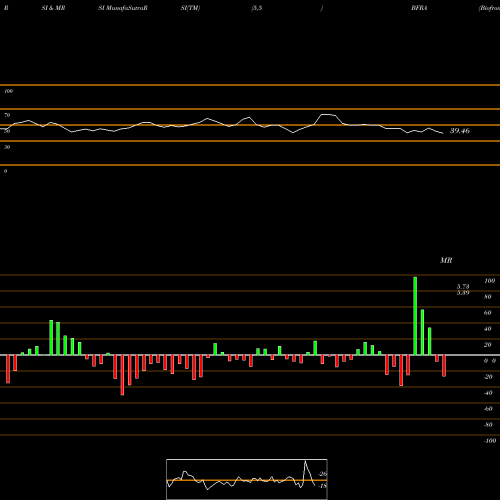Click the MR axis label -20
The width and height of the screenshot is (500, 500).
(x=488, y=377)
